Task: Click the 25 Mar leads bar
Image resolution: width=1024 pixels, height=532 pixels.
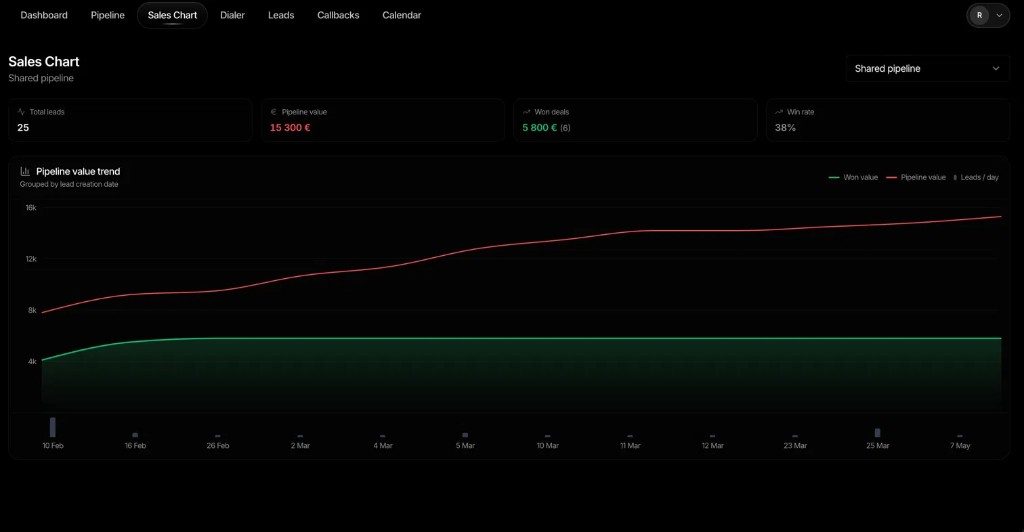Action: (x=878, y=433)
